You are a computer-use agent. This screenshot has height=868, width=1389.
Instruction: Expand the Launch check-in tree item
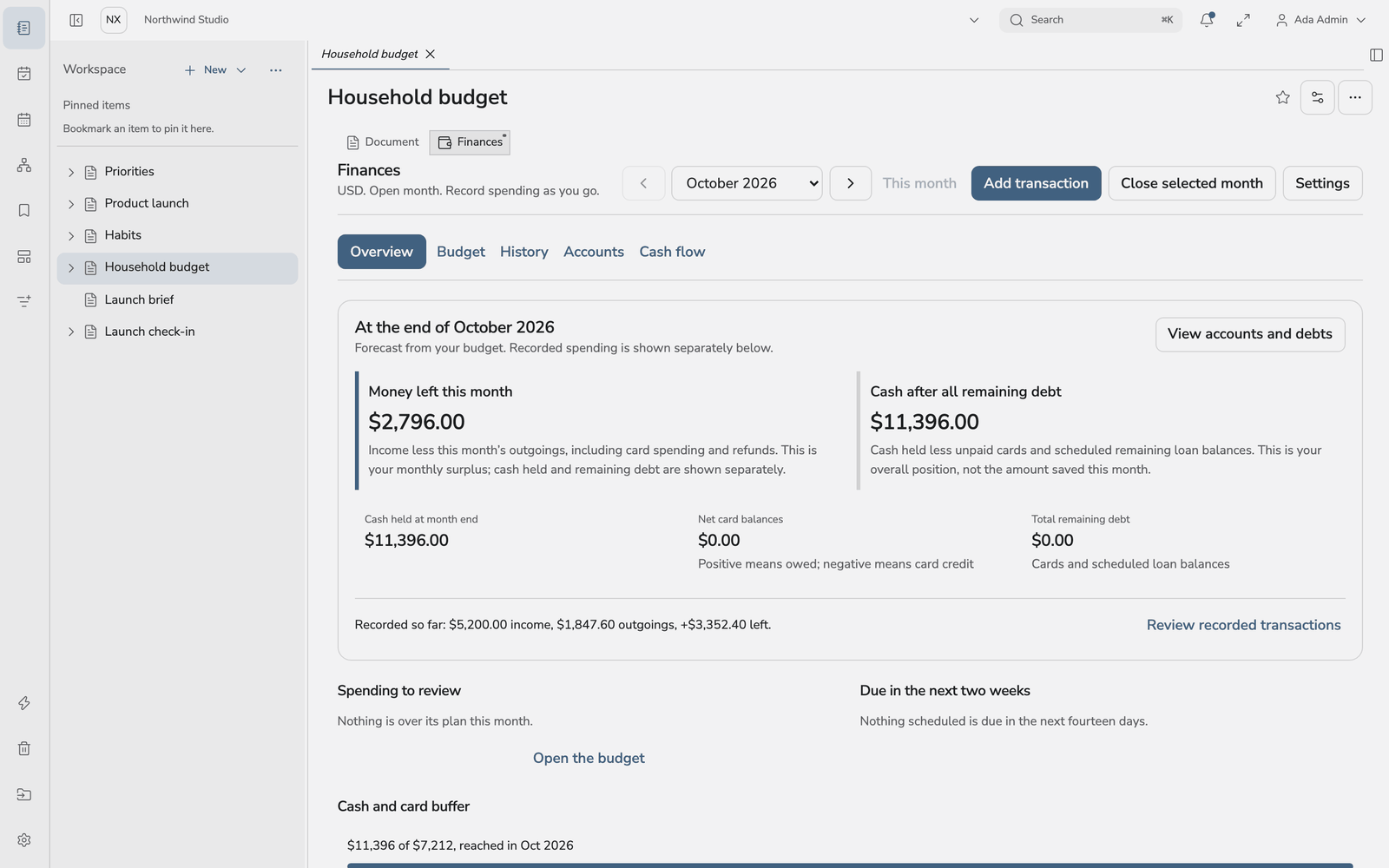[71, 332]
